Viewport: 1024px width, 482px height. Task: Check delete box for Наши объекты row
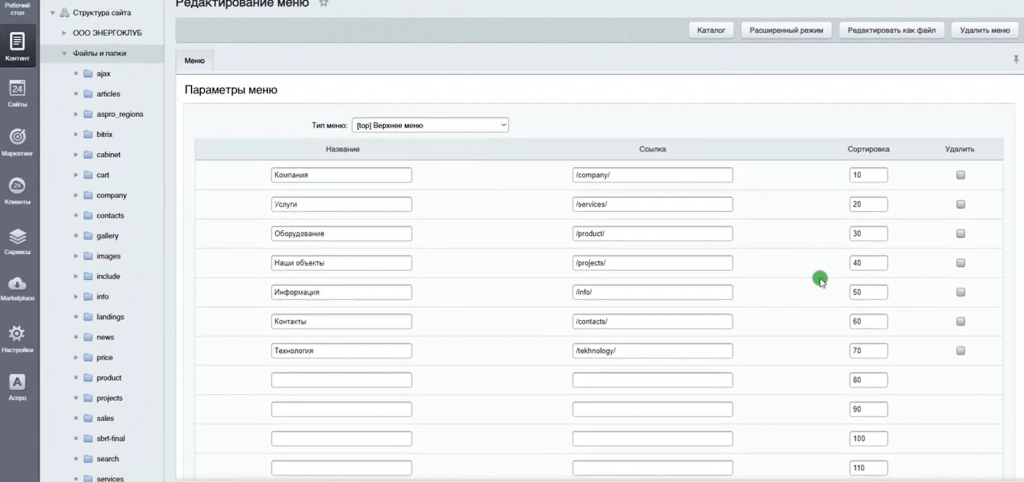tap(960, 263)
